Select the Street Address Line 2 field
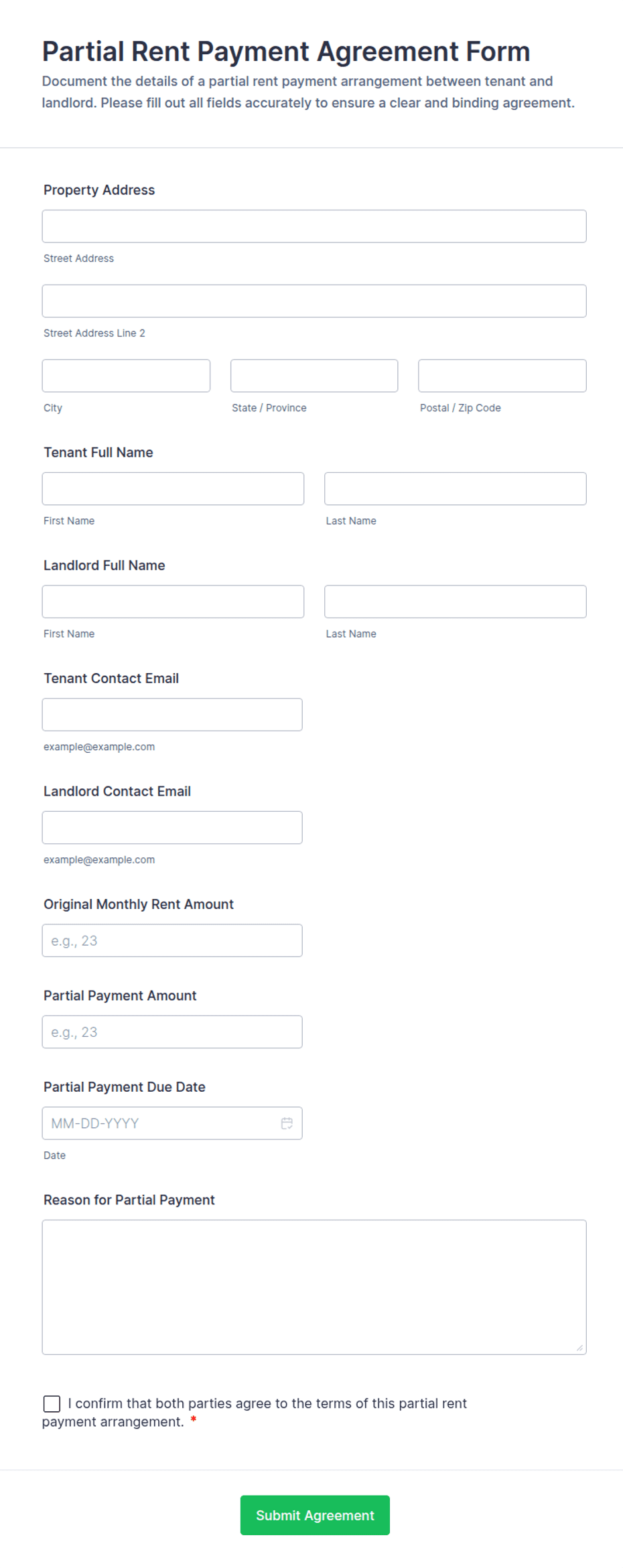The image size is (623, 1568). point(314,301)
